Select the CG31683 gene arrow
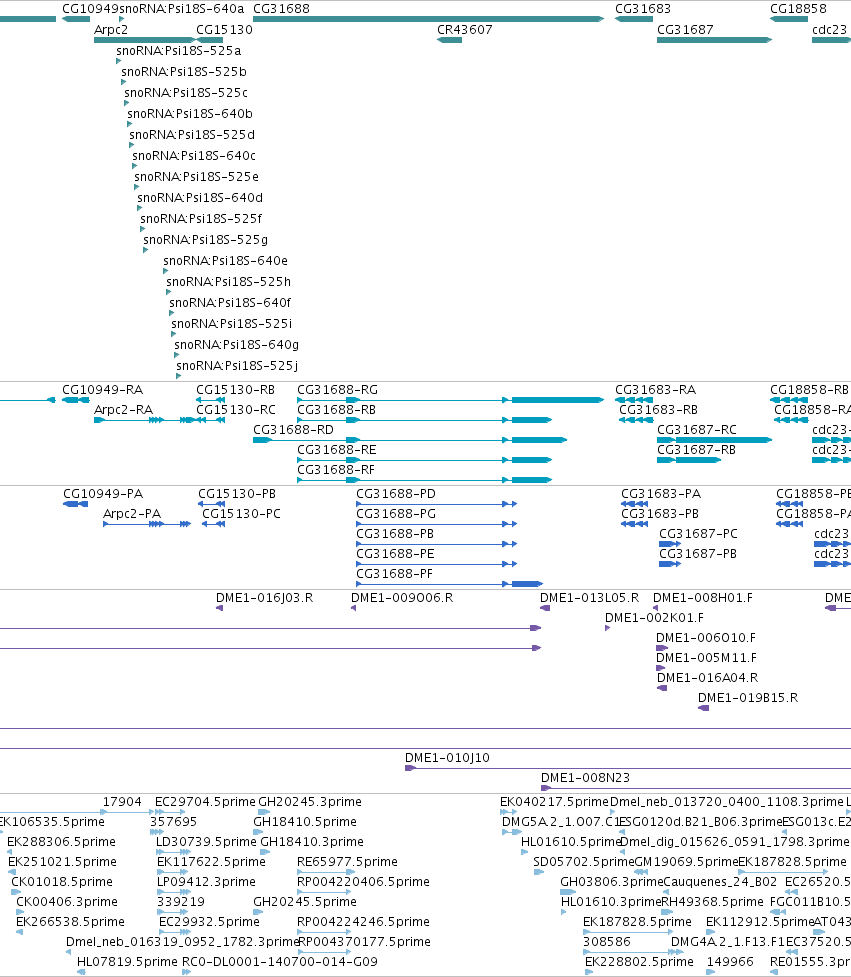This screenshot has height=977, width=851. pyautogui.click(x=634, y=19)
